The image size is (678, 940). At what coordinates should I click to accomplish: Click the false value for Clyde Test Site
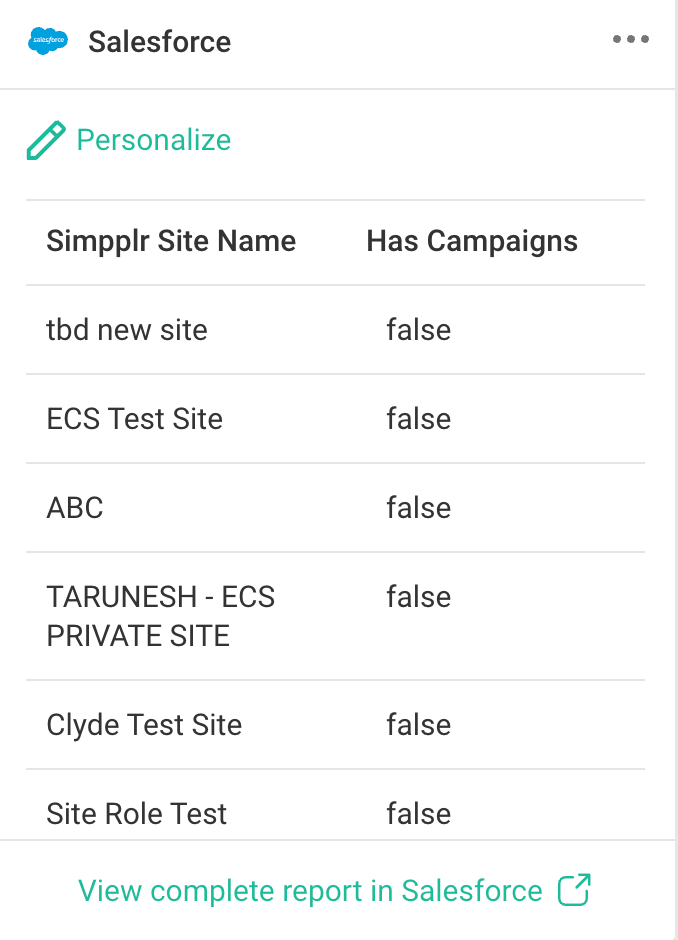[x=418, y=724]
